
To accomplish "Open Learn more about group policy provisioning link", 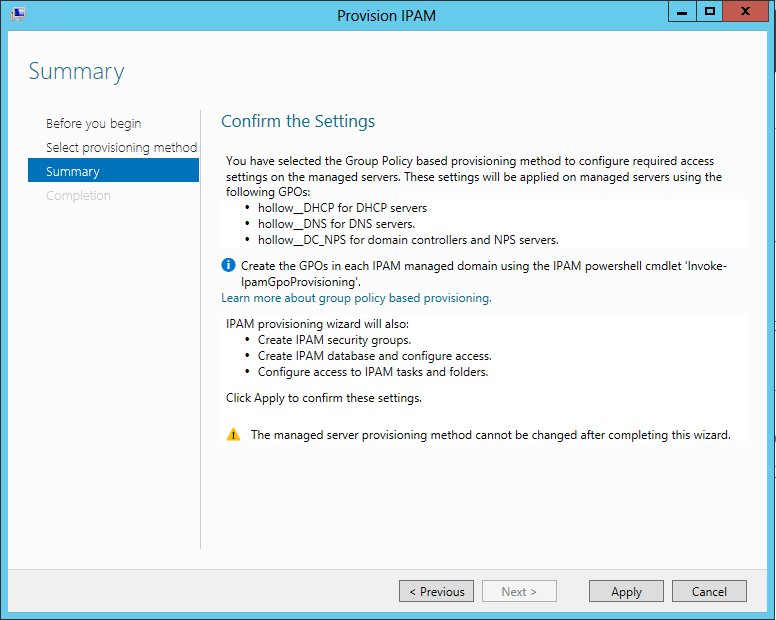I will tap(356, 298).
